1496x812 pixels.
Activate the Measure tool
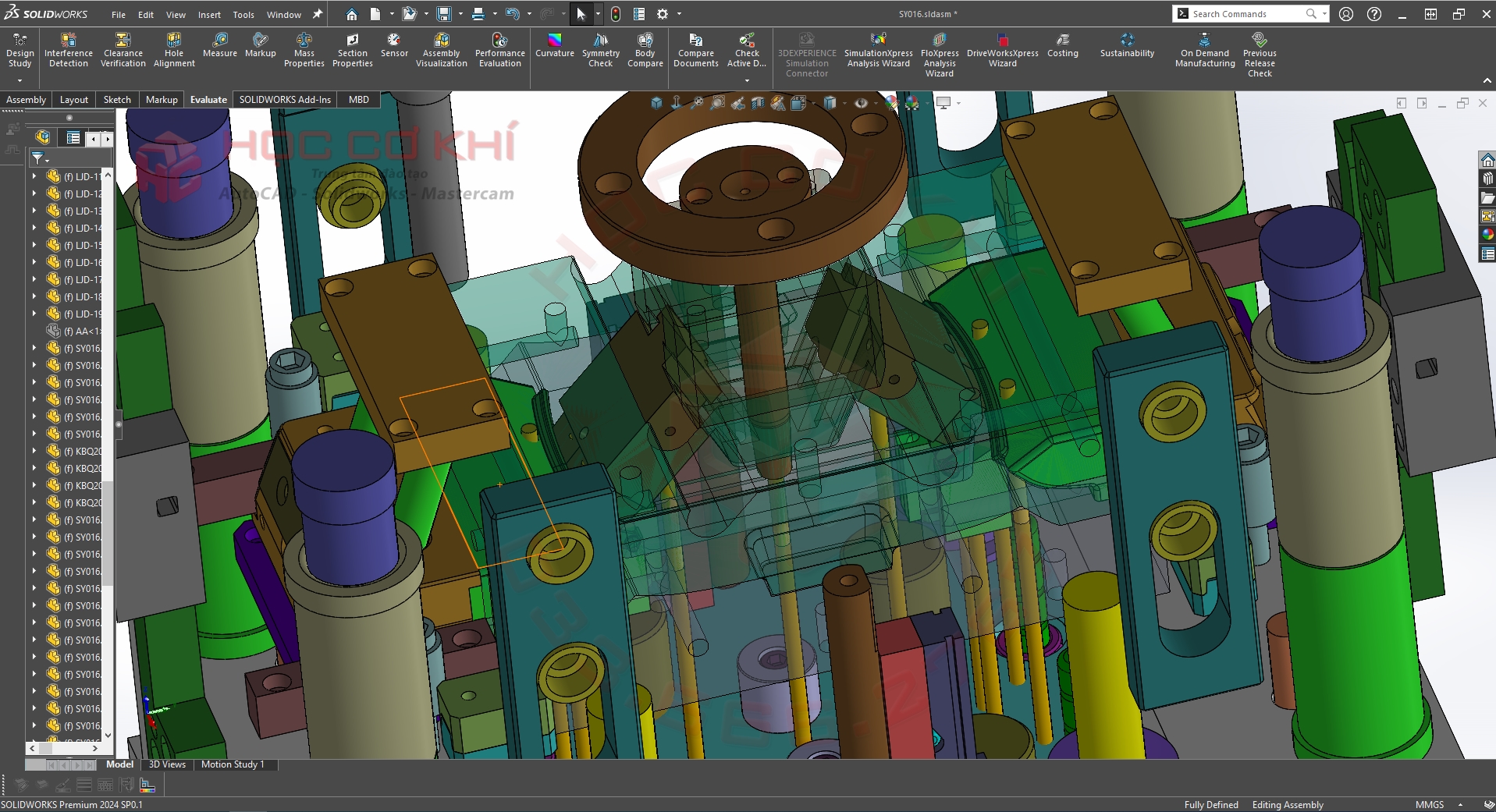tap(220, 45)
